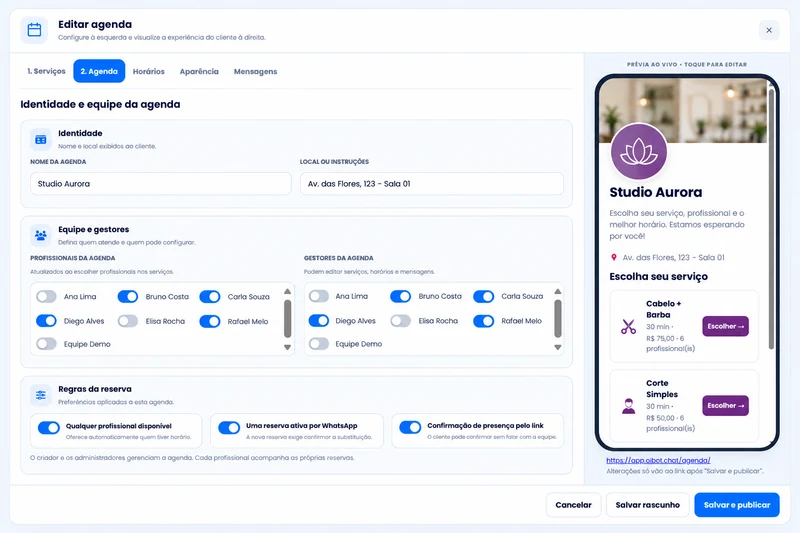Select the 2. Agenda tab
This screenshot has height=533, width=800.
[99, 71]
